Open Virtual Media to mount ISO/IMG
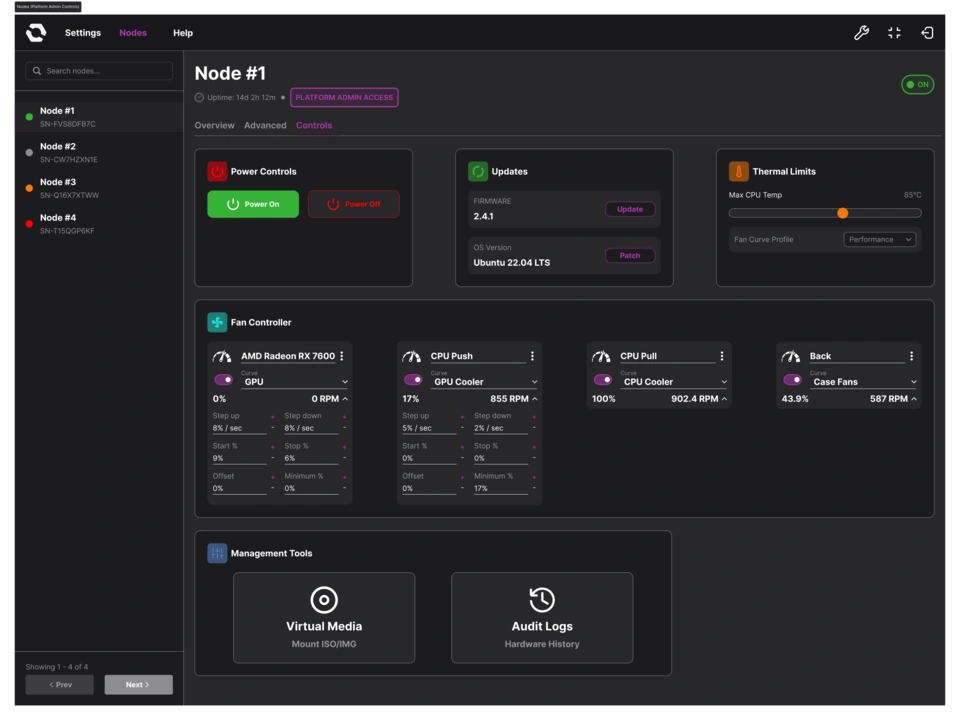The image size is (960, 720). (x=323, y=617)
